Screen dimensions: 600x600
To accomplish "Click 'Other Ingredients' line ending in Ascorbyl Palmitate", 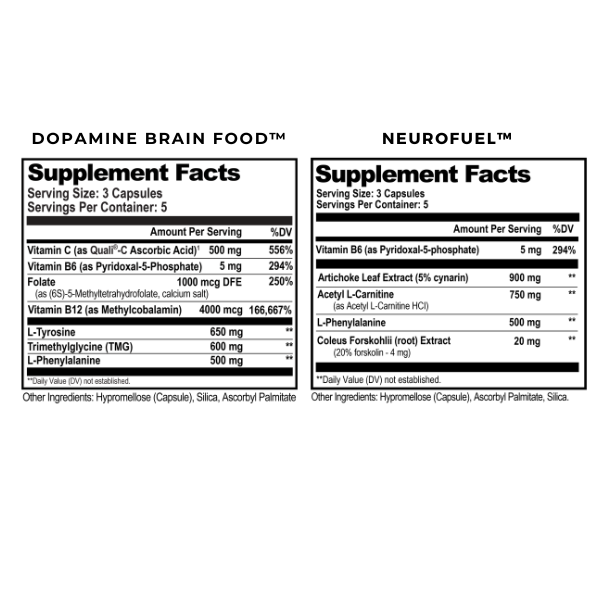I will click(x=159, y=398).
